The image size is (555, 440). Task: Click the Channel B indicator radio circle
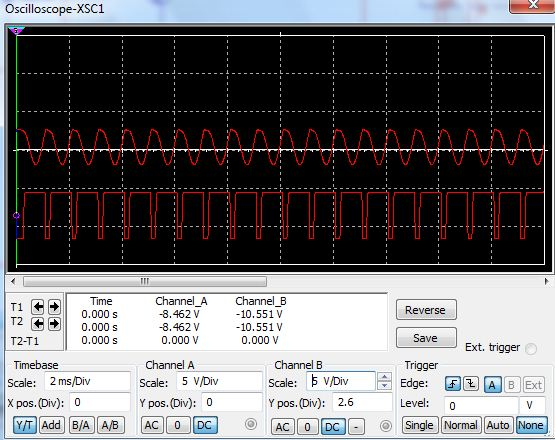pos(386,426)
